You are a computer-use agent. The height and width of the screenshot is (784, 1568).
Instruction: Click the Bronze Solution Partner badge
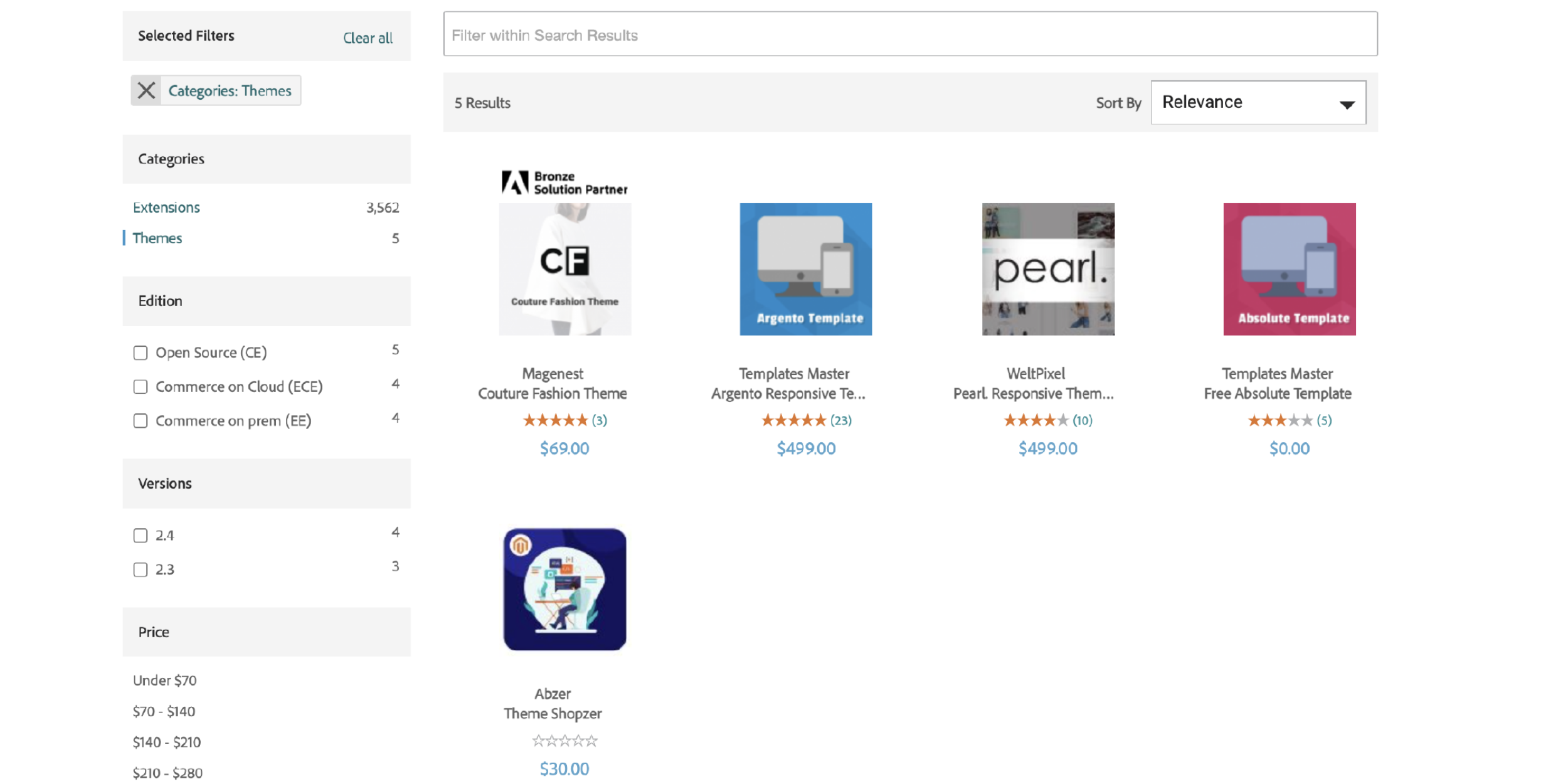point(564,183)
